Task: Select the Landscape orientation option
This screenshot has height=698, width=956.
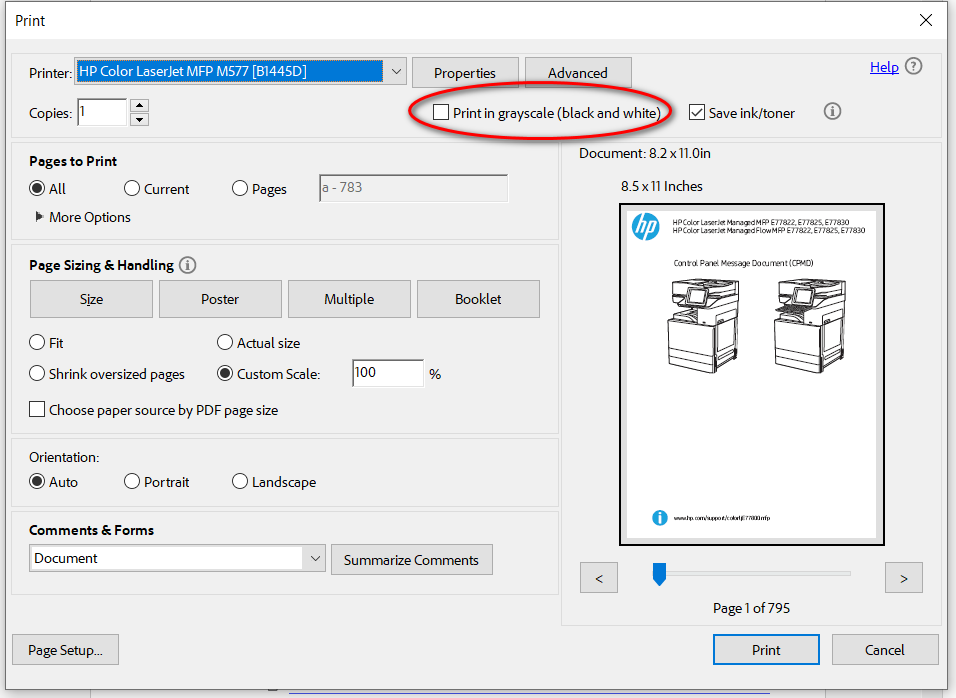Action: pyautogui.click(x=239, y=481)
